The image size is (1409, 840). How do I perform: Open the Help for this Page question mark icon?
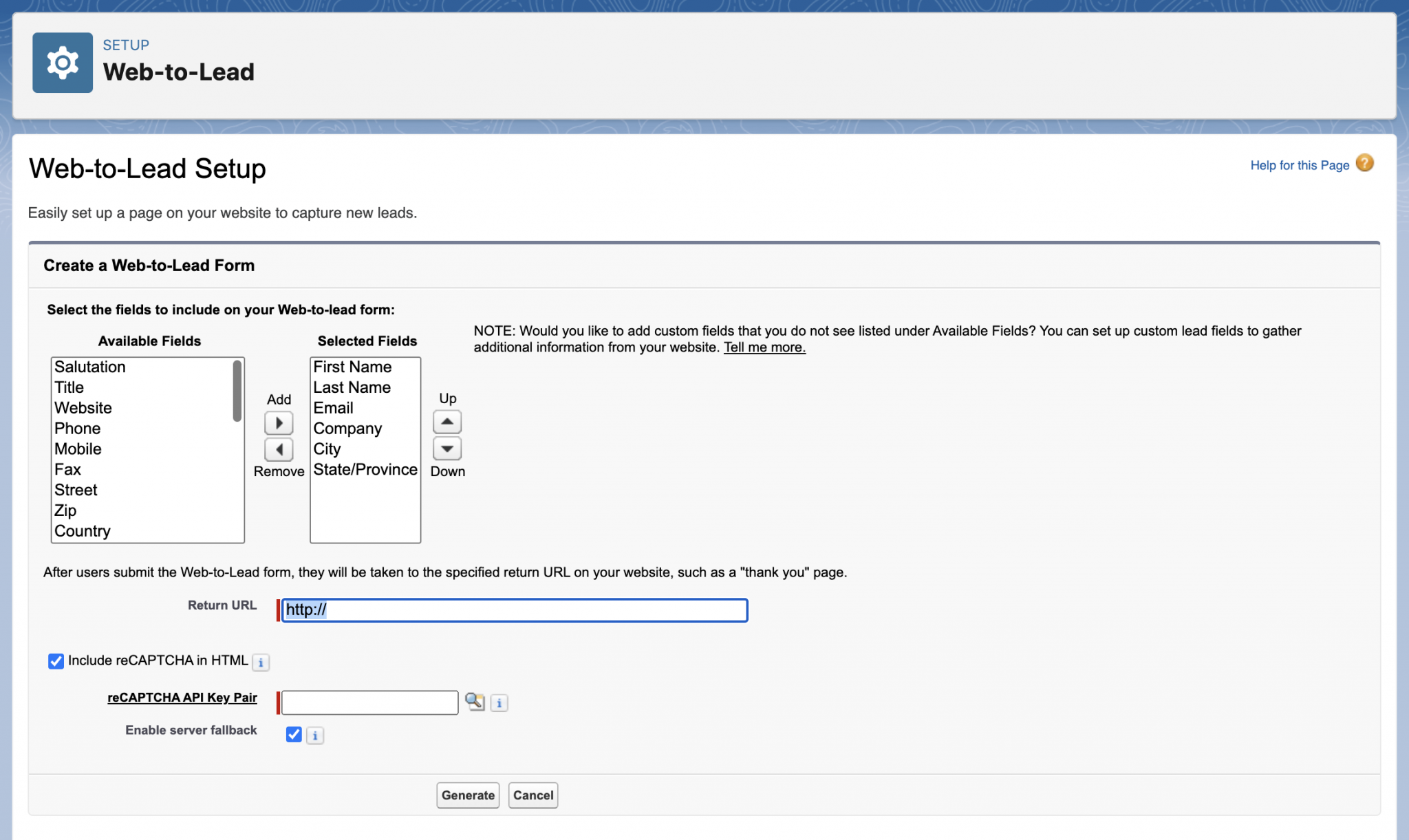point(1364,162)
